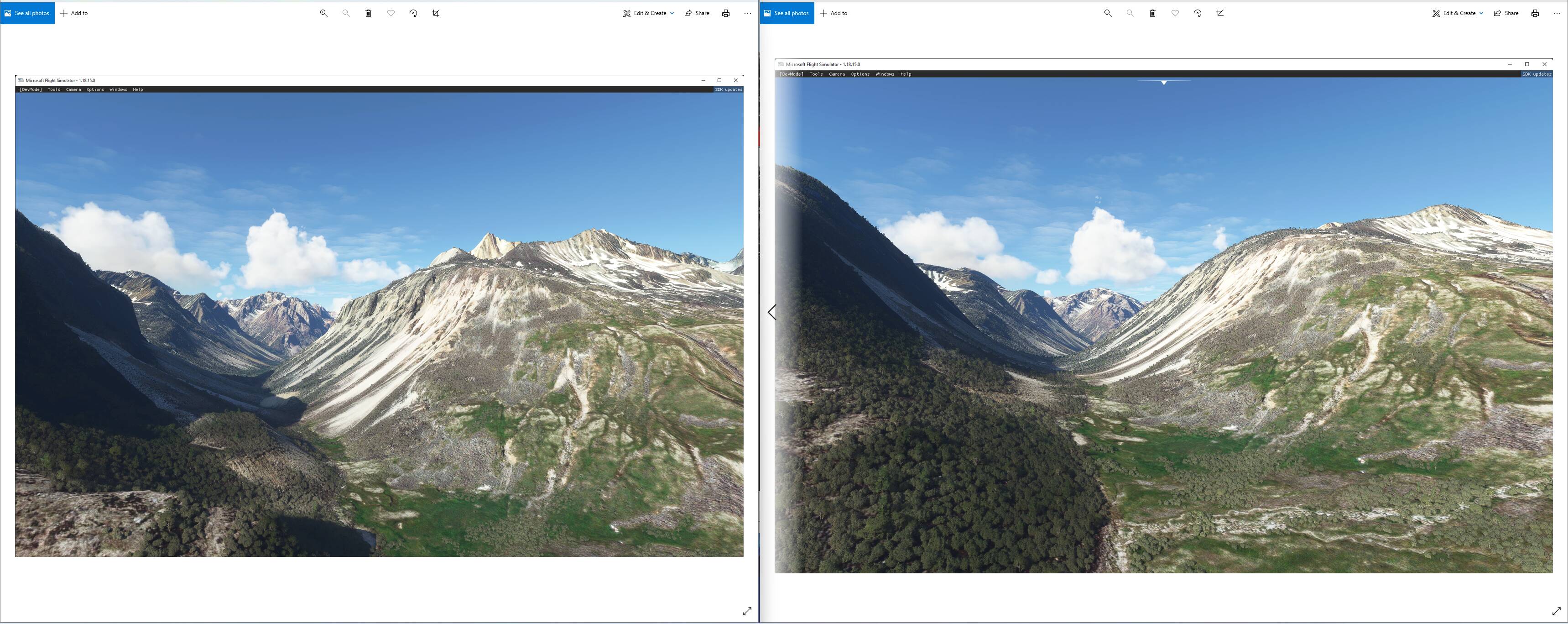Rotate photo icon in left window
1568x624 pixels.
click(413, 13)
